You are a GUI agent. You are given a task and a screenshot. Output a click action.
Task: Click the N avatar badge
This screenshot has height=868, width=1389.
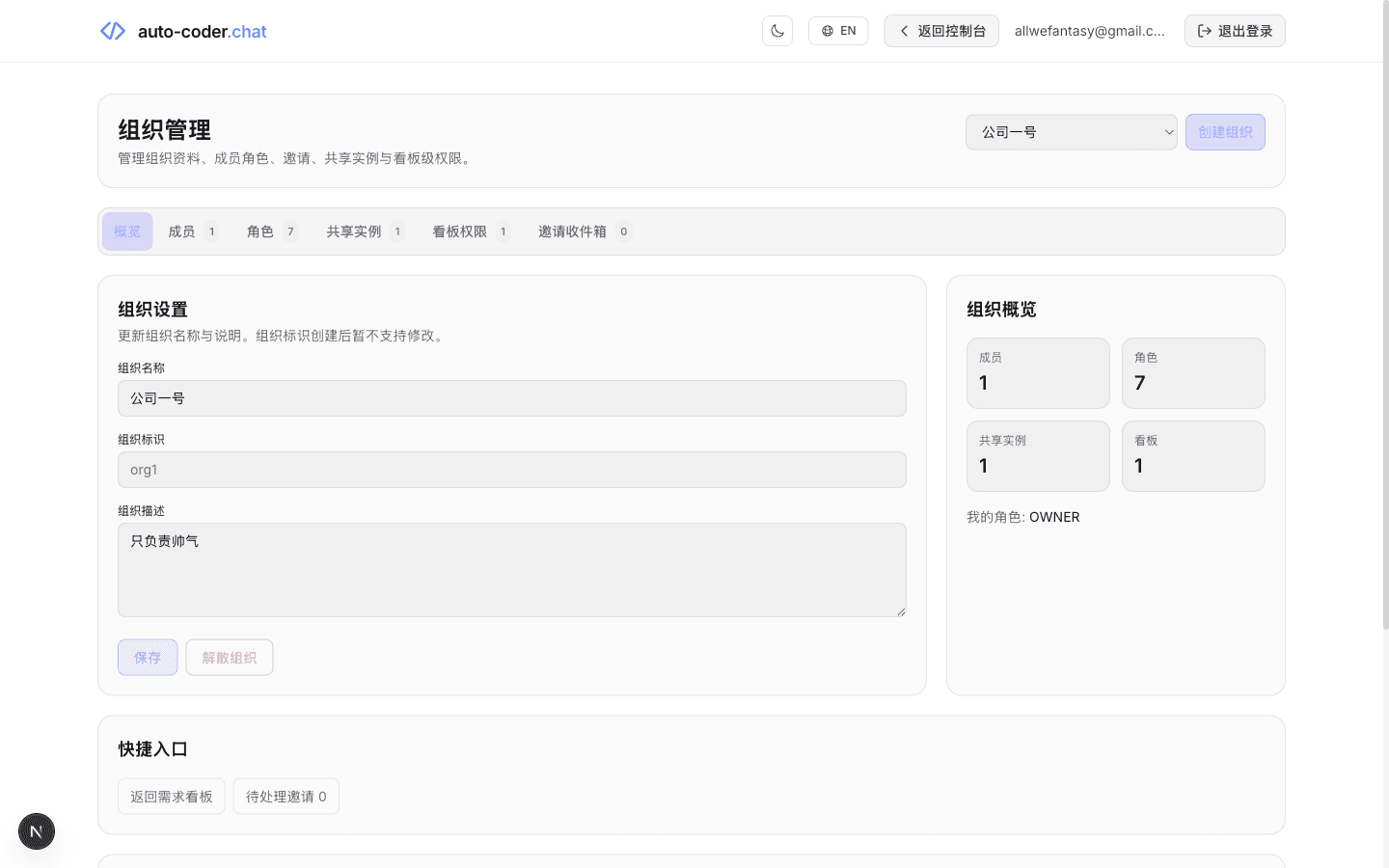[x=36, y=830]
